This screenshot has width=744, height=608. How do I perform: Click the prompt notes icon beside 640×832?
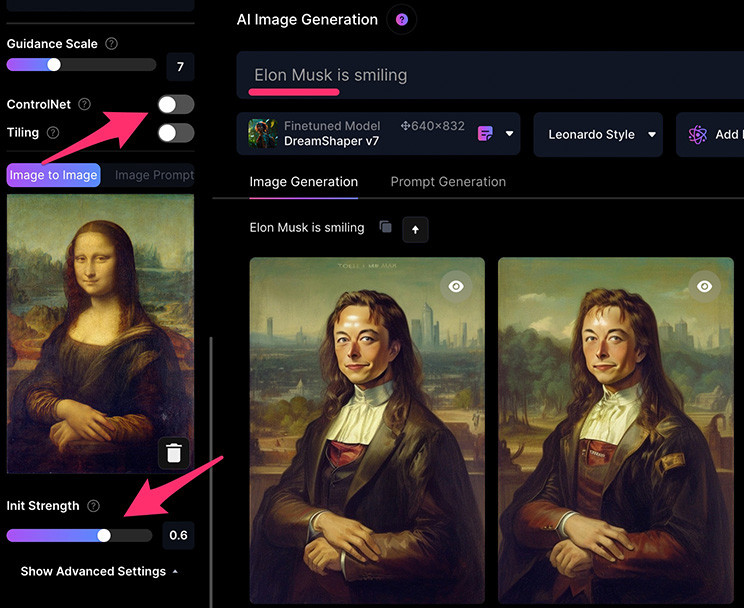coord(485,134)
